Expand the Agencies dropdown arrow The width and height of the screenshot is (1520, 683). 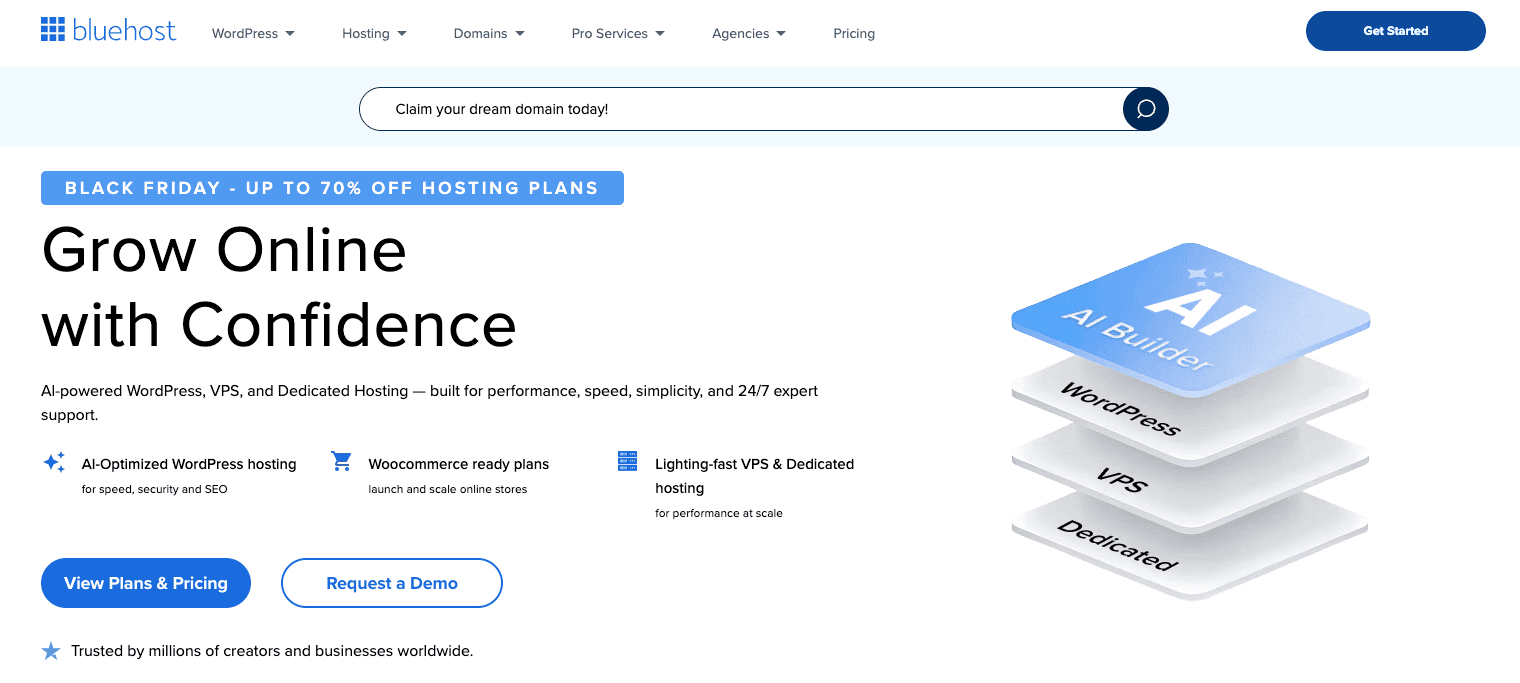pyautogui.click(x=781, y=34)
